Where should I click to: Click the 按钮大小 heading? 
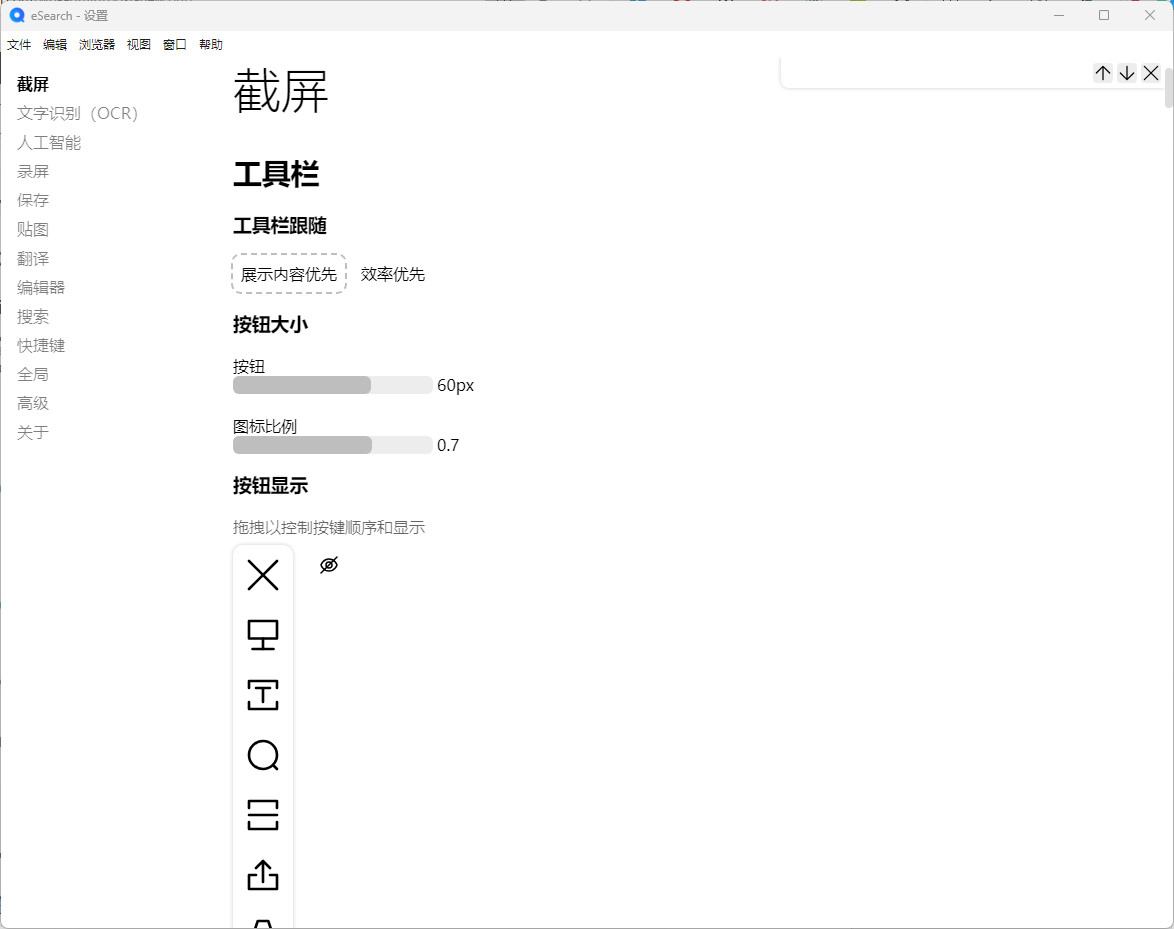coord(270,324)
